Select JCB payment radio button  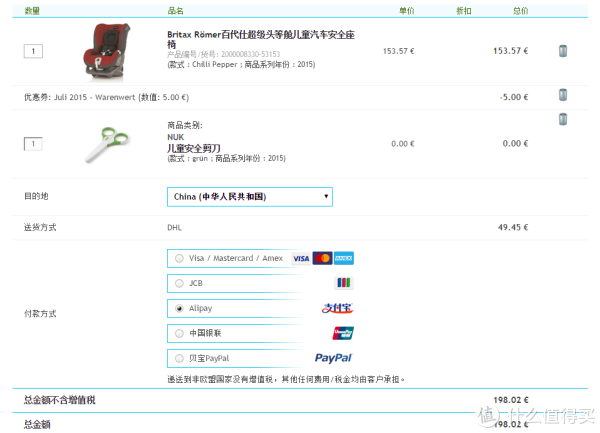tap(179, 283)
